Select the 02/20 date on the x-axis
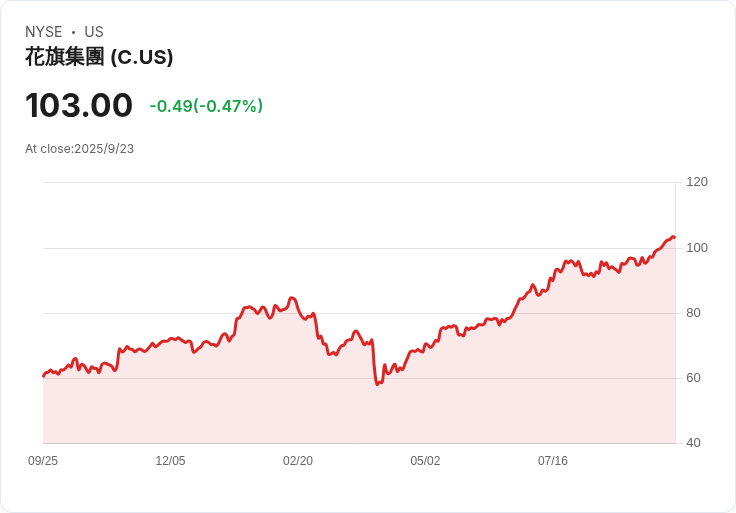 pos(298,461)
